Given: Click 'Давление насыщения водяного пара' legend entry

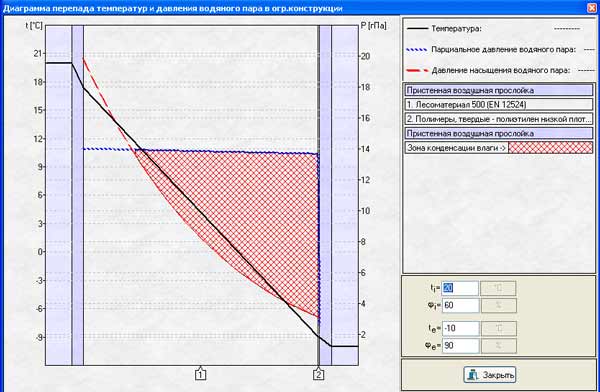Looking at the screenshot, I should pyautogui.click(x=501, y=70).
